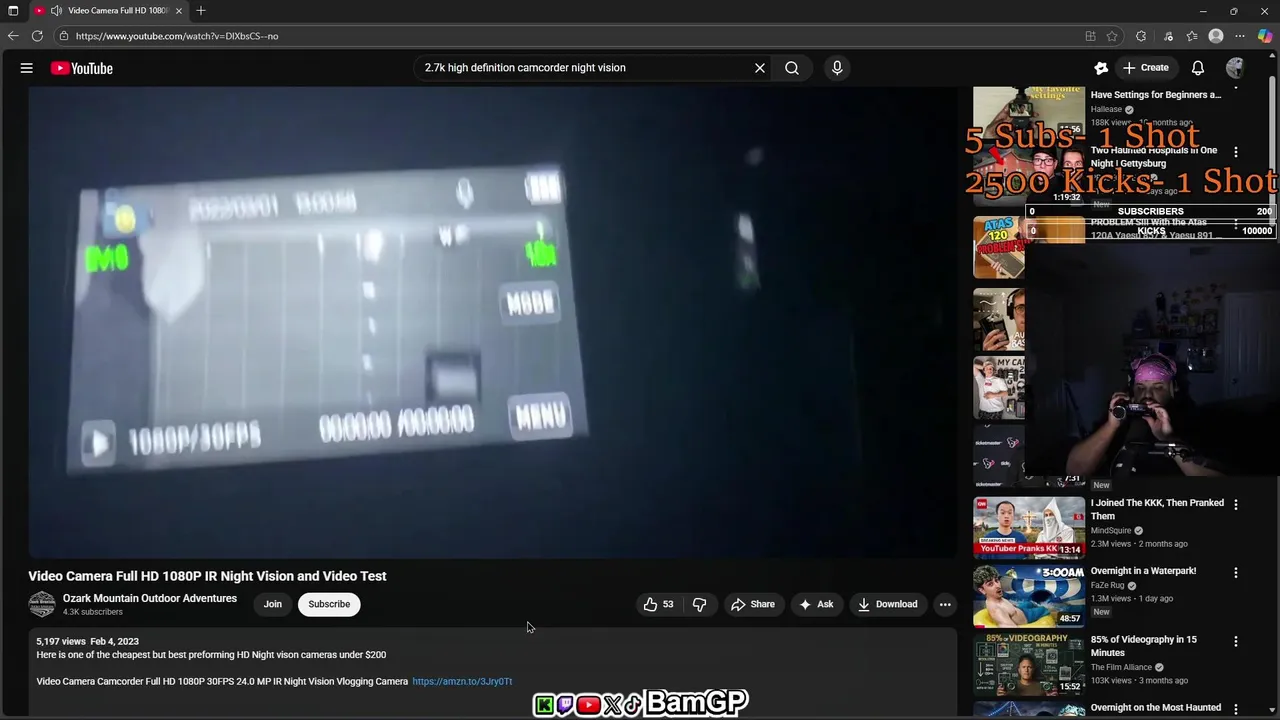Open options for 85% of Videography video
This screenshot has height=720, width=1280.
(1236, 641)
